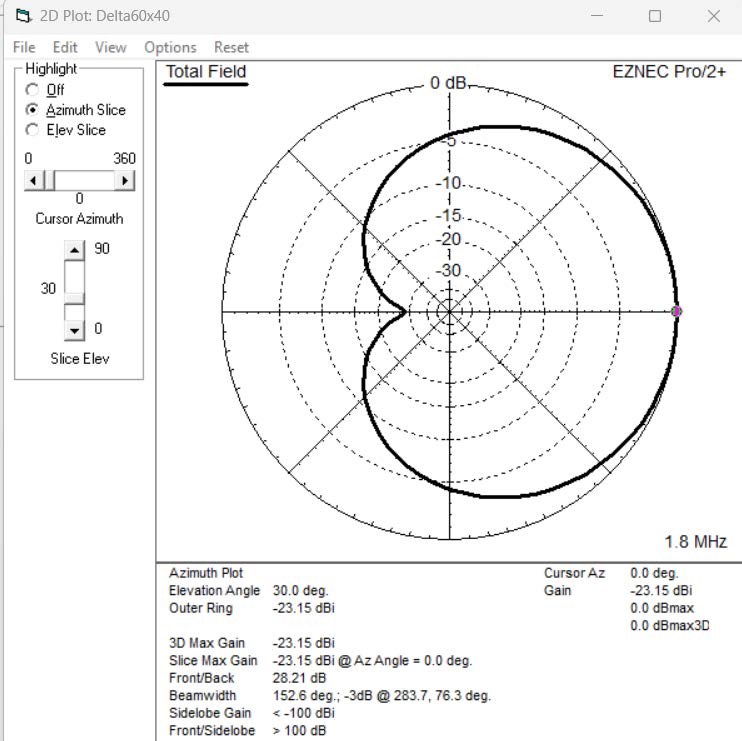742x741 pixels.
Task: Click the magenta cursor marker on plot
Action: (677, 312)
